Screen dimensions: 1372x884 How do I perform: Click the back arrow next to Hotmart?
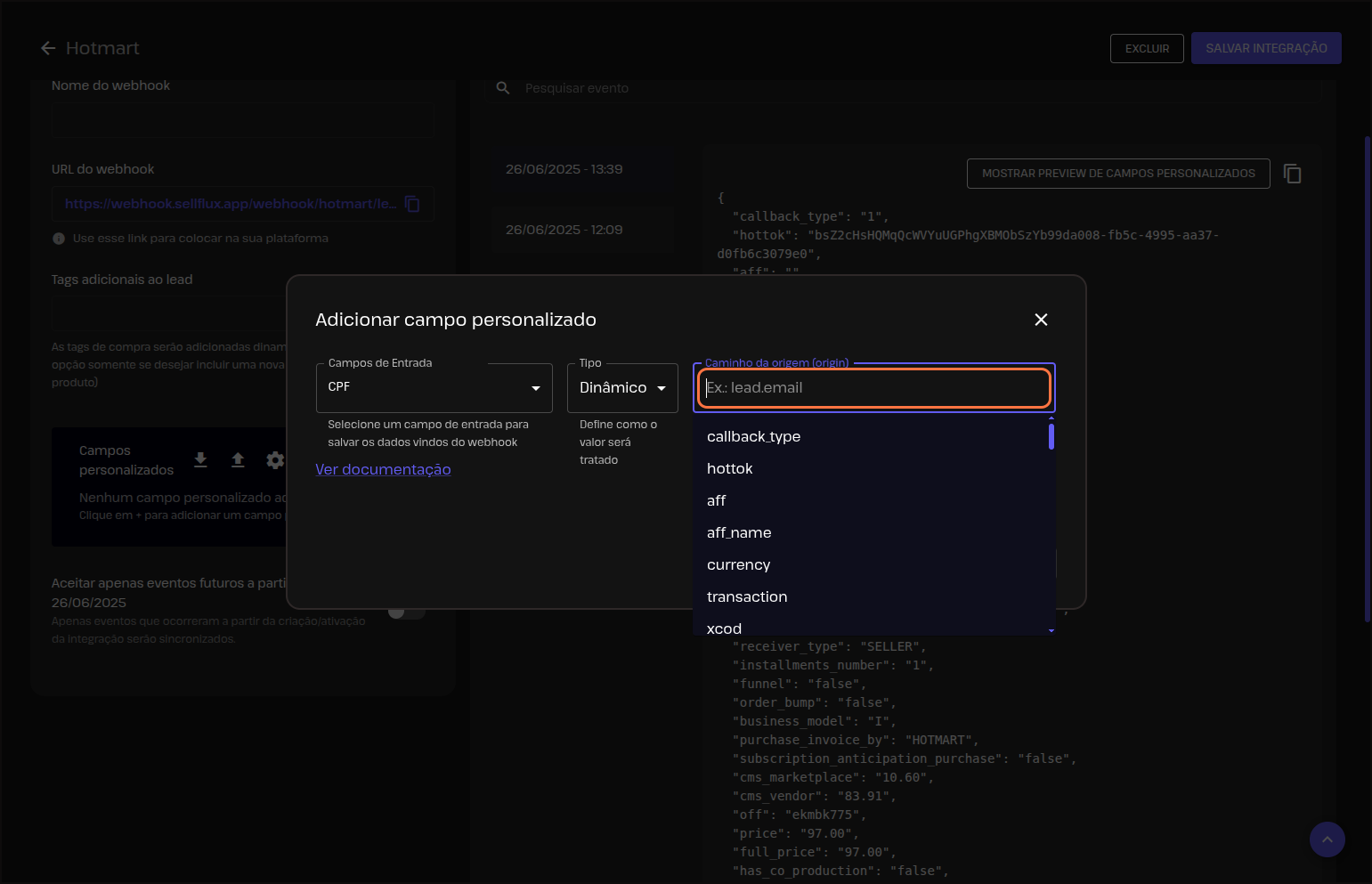[48, 48]
